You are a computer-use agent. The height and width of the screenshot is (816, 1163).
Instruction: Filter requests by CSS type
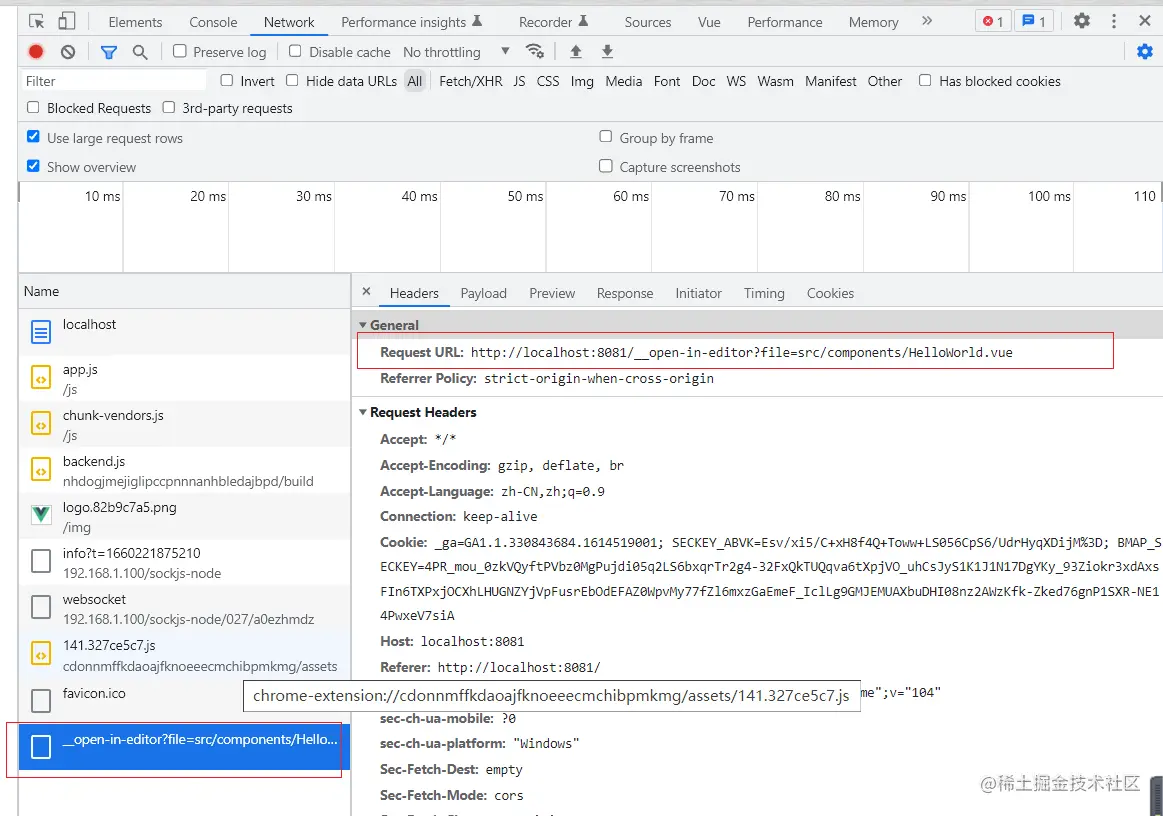(x=547, y=81)
